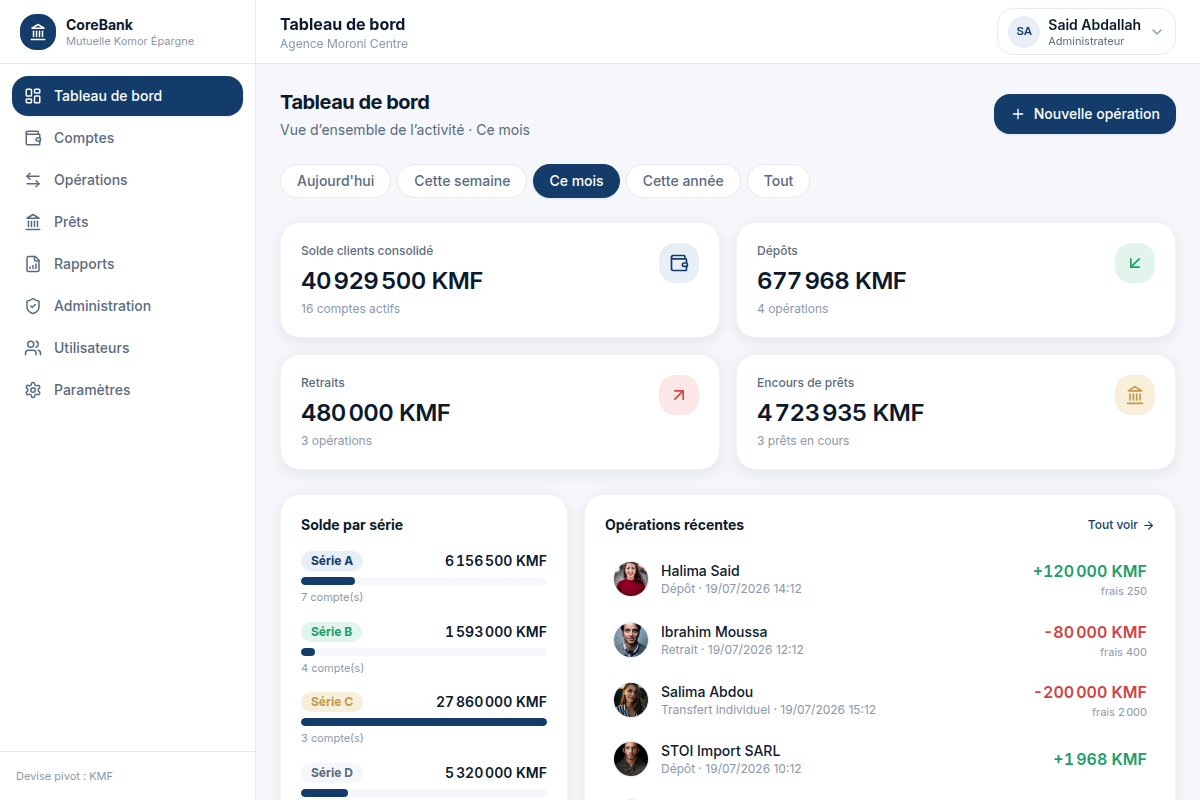1200x800 pixels.
Task: Follow the Tout voir link
Action: [1121, 525]
